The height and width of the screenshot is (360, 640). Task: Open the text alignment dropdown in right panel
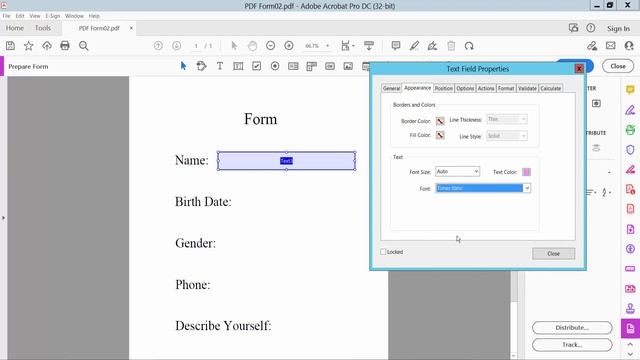coord(591,192)
